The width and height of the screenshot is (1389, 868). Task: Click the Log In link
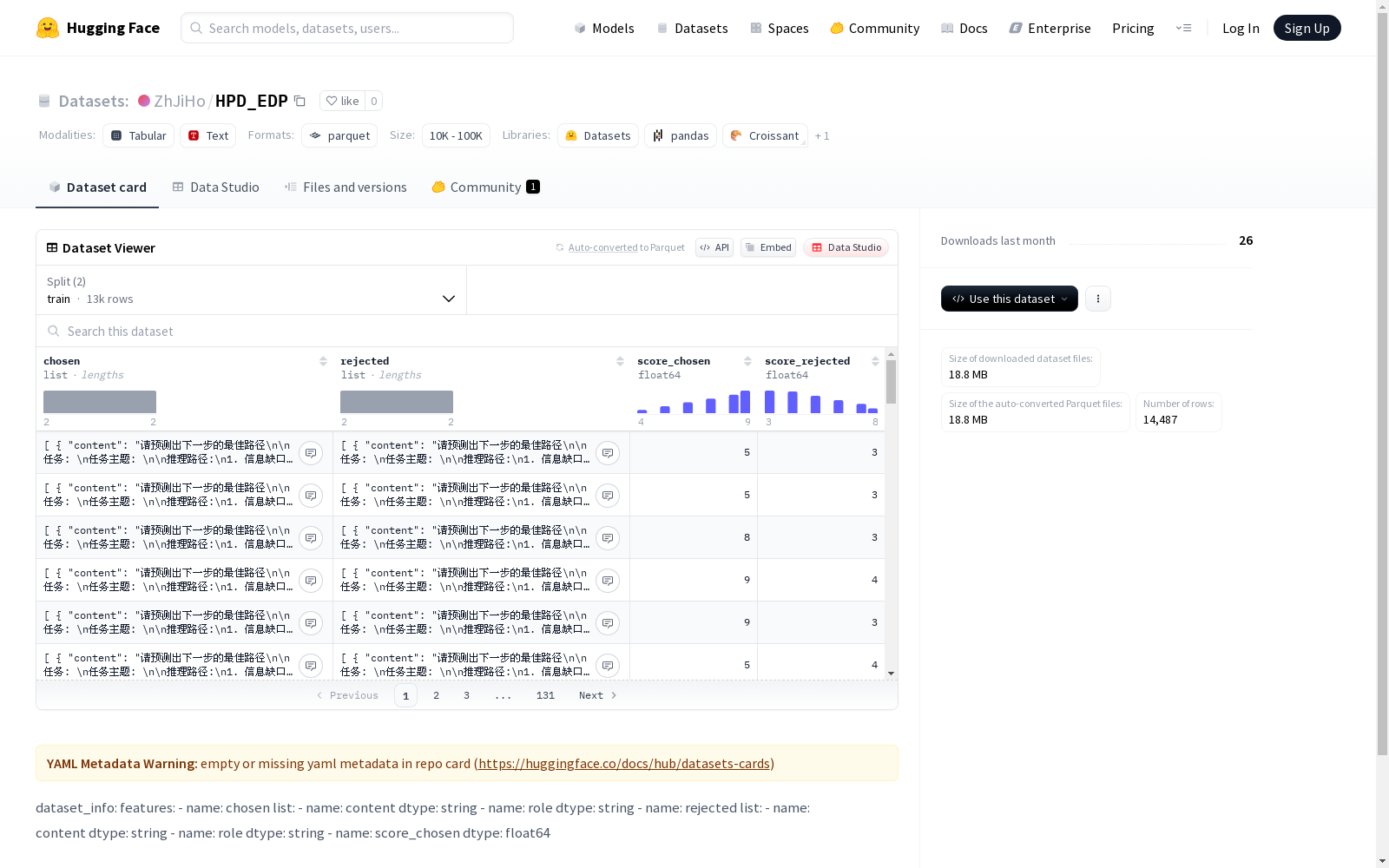[x=1241, y=28]
